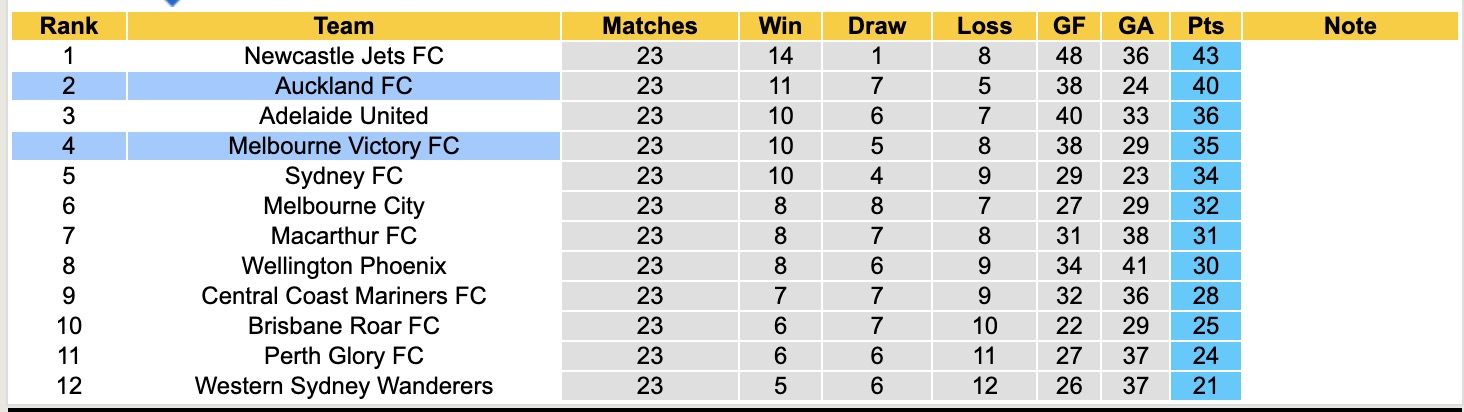Screen dimensions: 1464x412
Task: Click Perth Glory's 24 points cell
Action: 1206,356
